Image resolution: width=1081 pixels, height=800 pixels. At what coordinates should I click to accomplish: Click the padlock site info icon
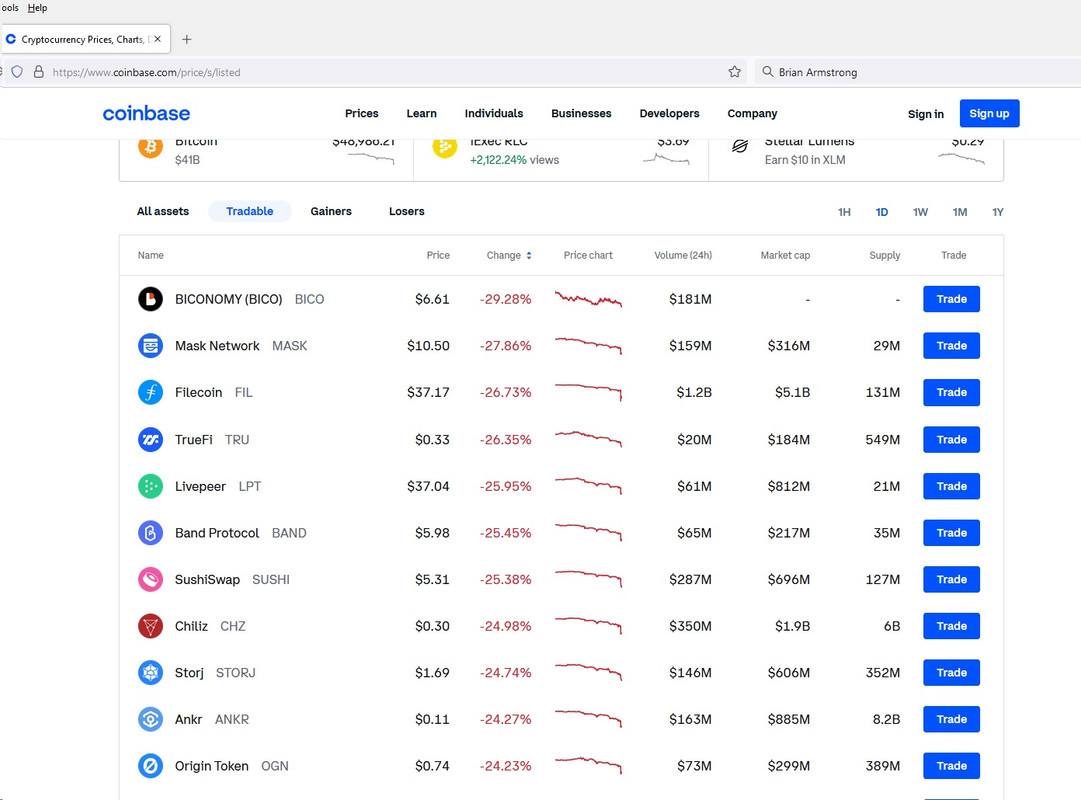coord(39,72)
